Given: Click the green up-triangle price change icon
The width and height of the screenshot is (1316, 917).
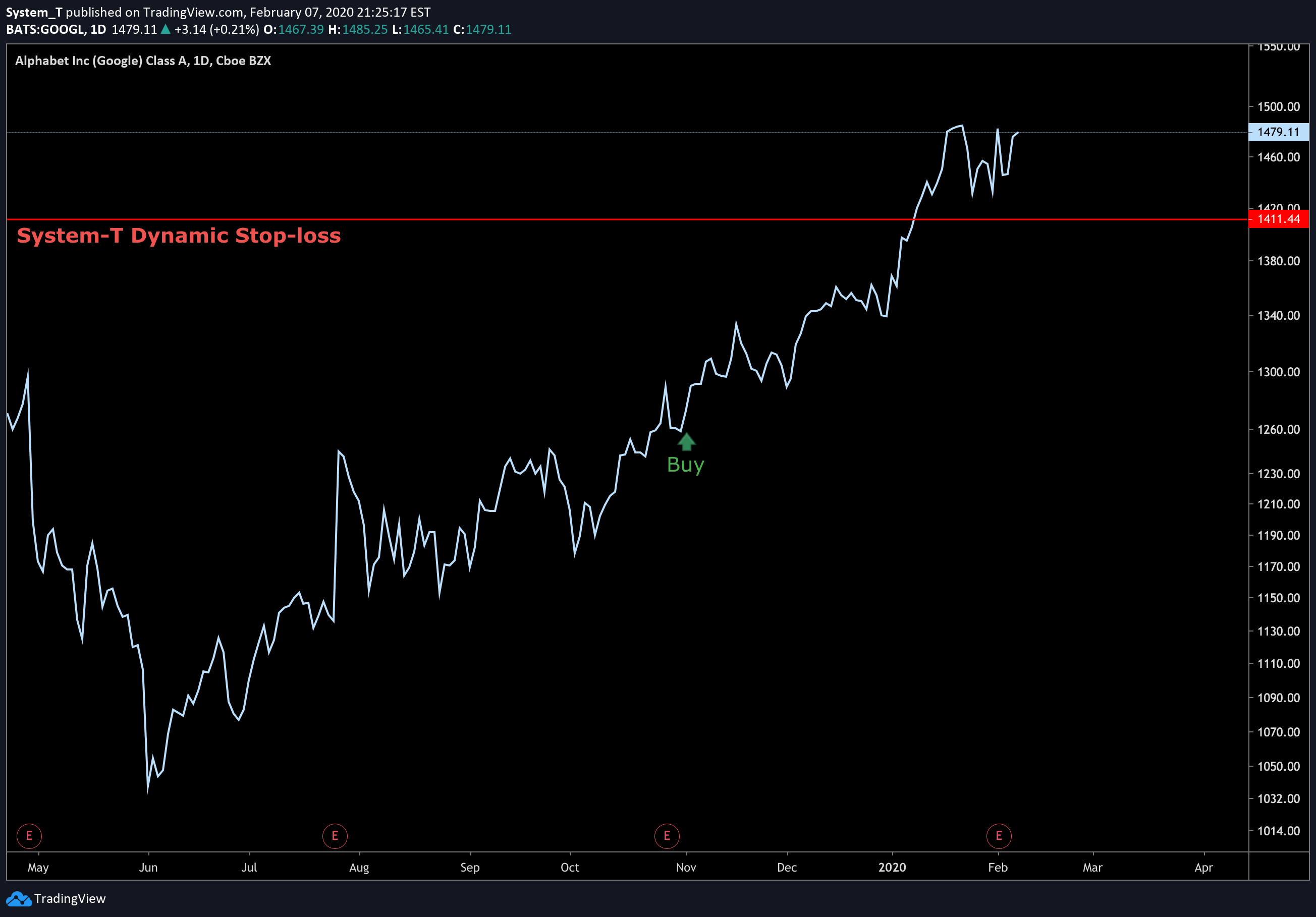Looking at the screenshot, I should [x=165, y=29].
